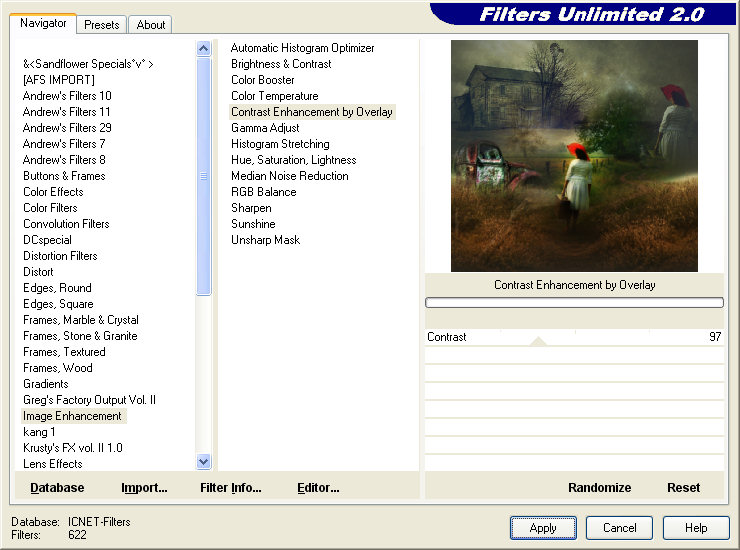The height and width of the screenshot is (550, 740).
Task: Choose Median Noise Reduction filter
Action: [290, 176]
